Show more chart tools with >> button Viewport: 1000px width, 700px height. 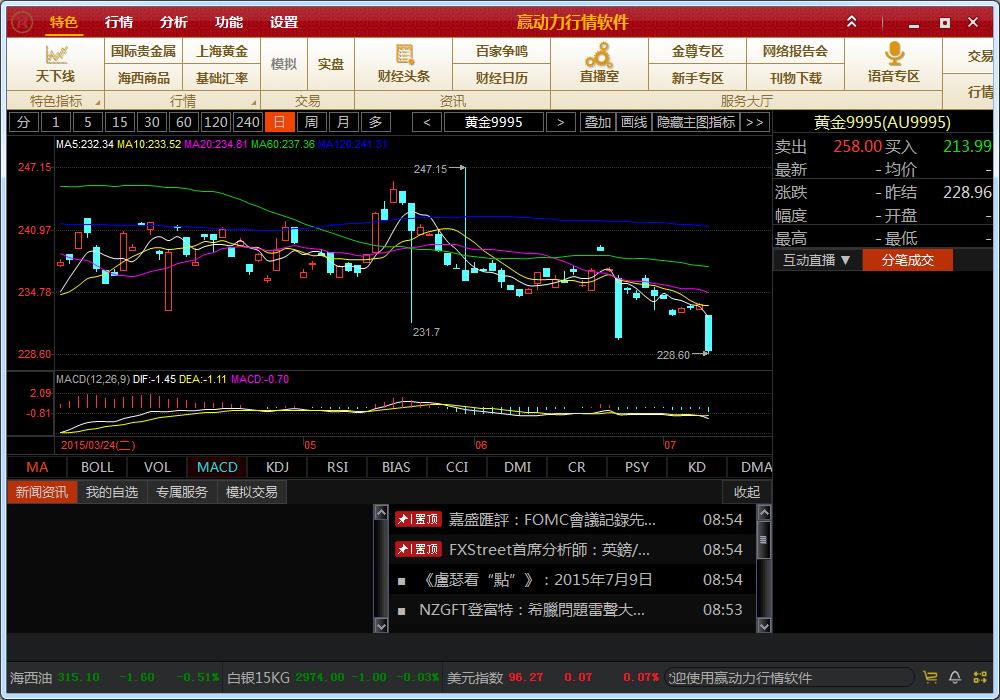tap(754, 122)
